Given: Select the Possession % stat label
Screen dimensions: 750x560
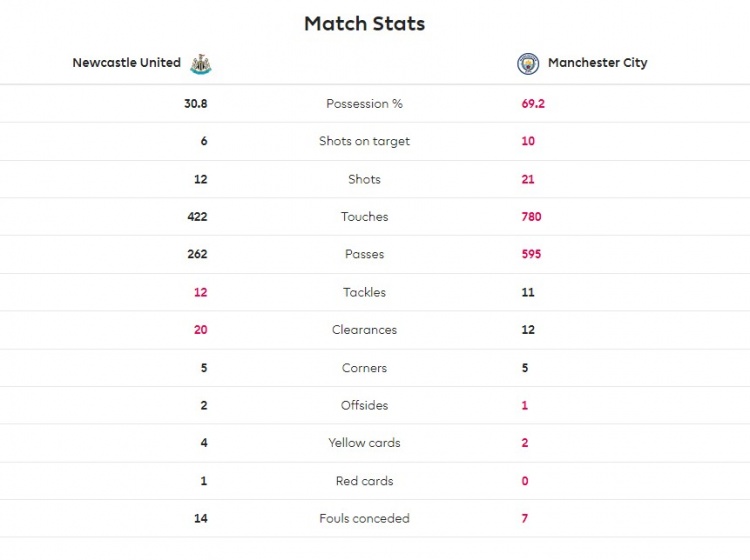Looking at the screenshot, I should coord(364,104).
